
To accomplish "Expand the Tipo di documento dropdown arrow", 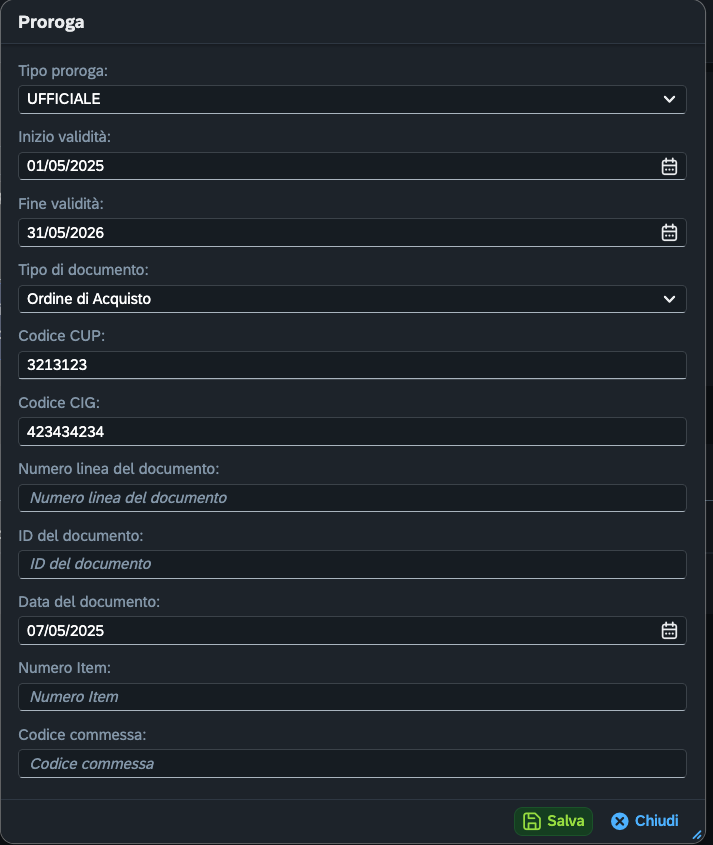I will [x=669, y=299].
